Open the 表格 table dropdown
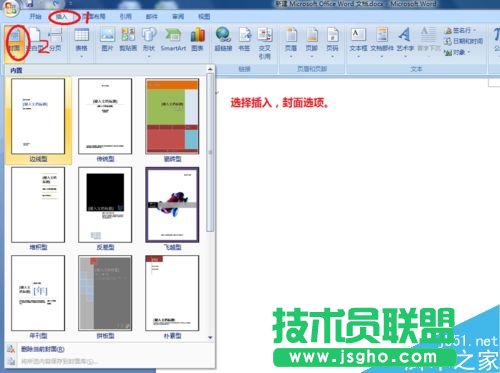500x373 pixels. pos(81,43)
